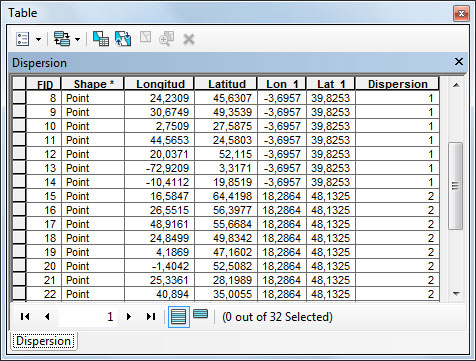Show all records view button
The height and width of the screenshot is (361, 476).
pos(179,317)
